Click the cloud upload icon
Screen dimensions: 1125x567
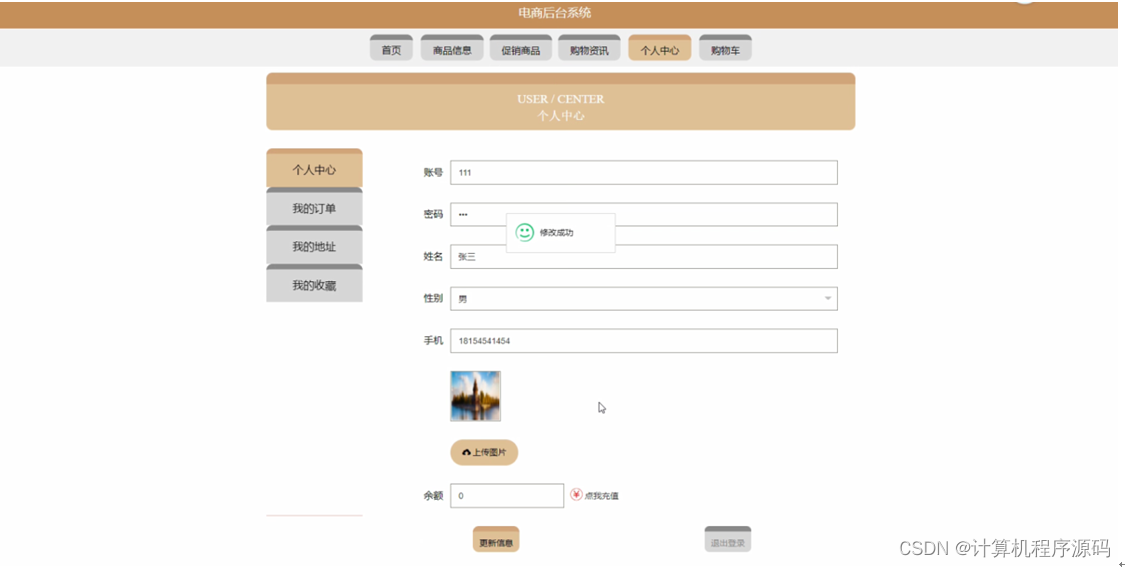(x=466, y=453)
